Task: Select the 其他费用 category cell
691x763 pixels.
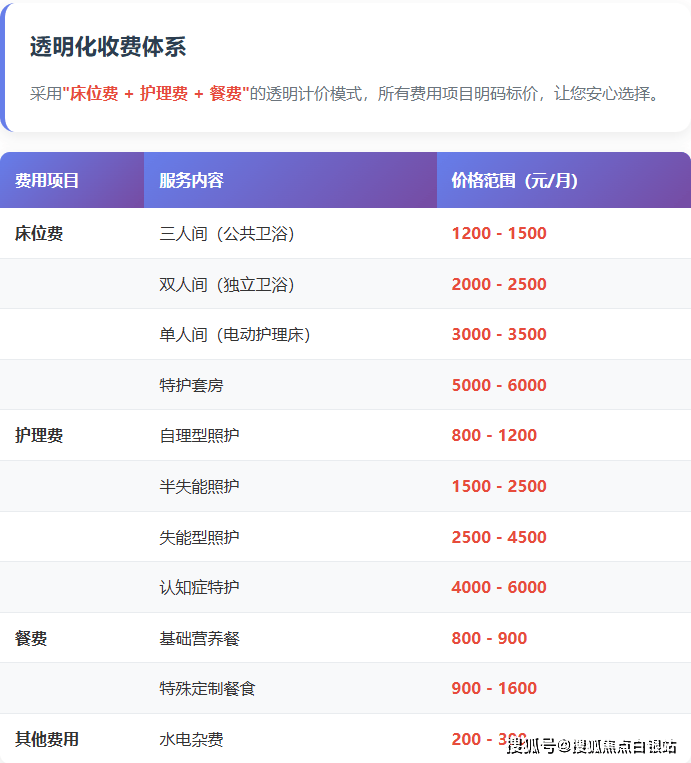Action: [47, 740]
